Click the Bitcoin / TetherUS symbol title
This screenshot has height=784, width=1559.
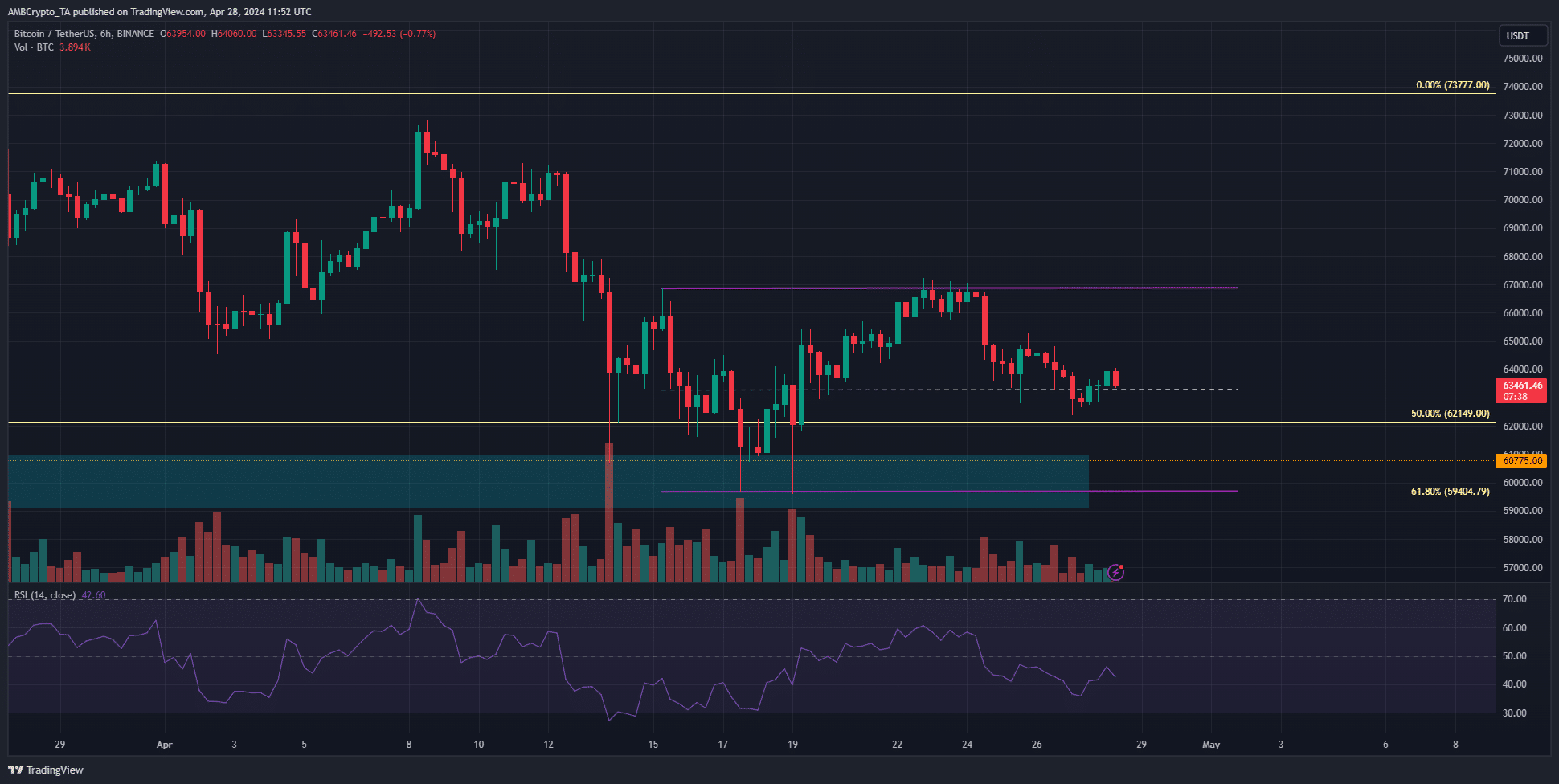[x=84, y=34]
